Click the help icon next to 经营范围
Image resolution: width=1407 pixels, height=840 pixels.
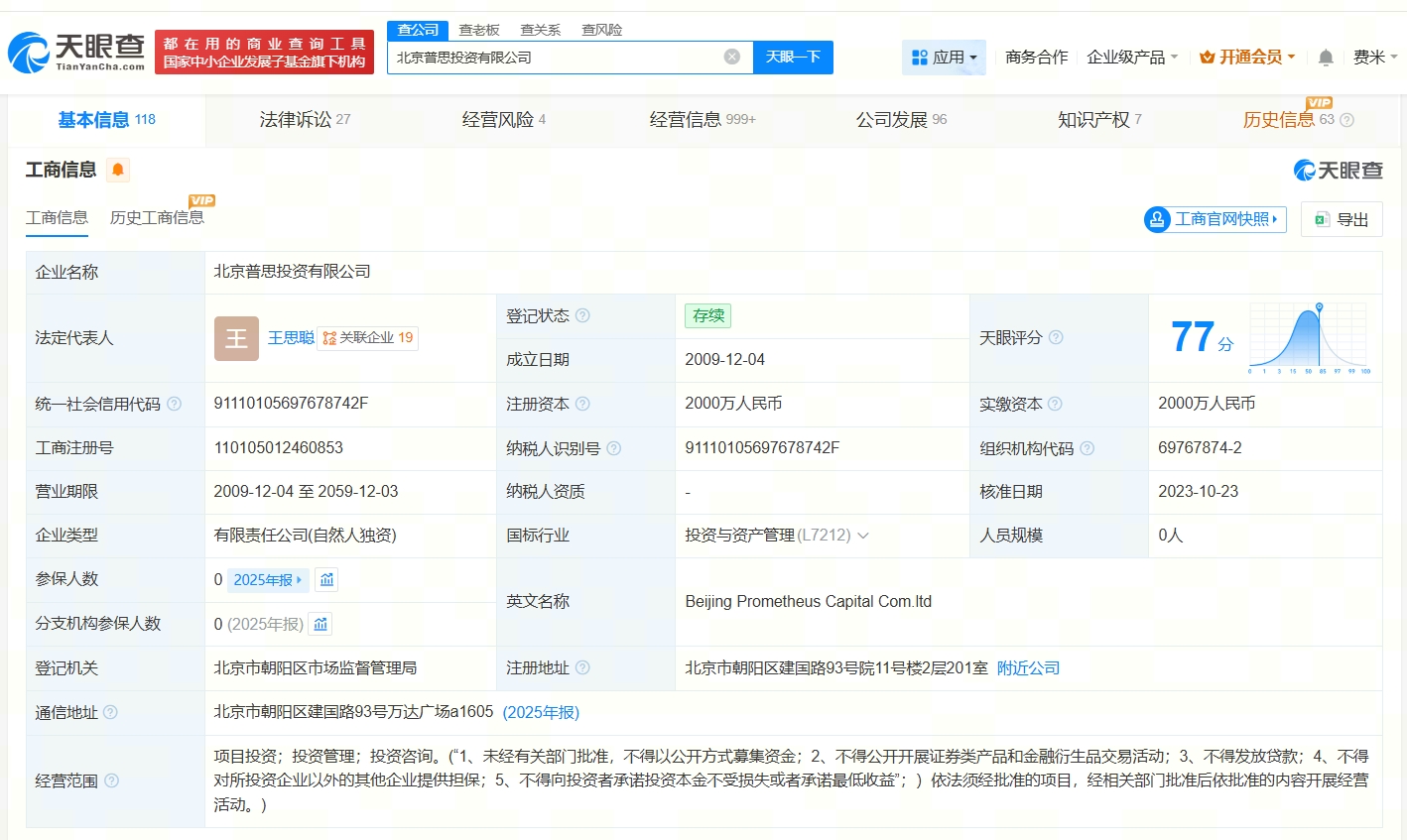click(111, 780)
